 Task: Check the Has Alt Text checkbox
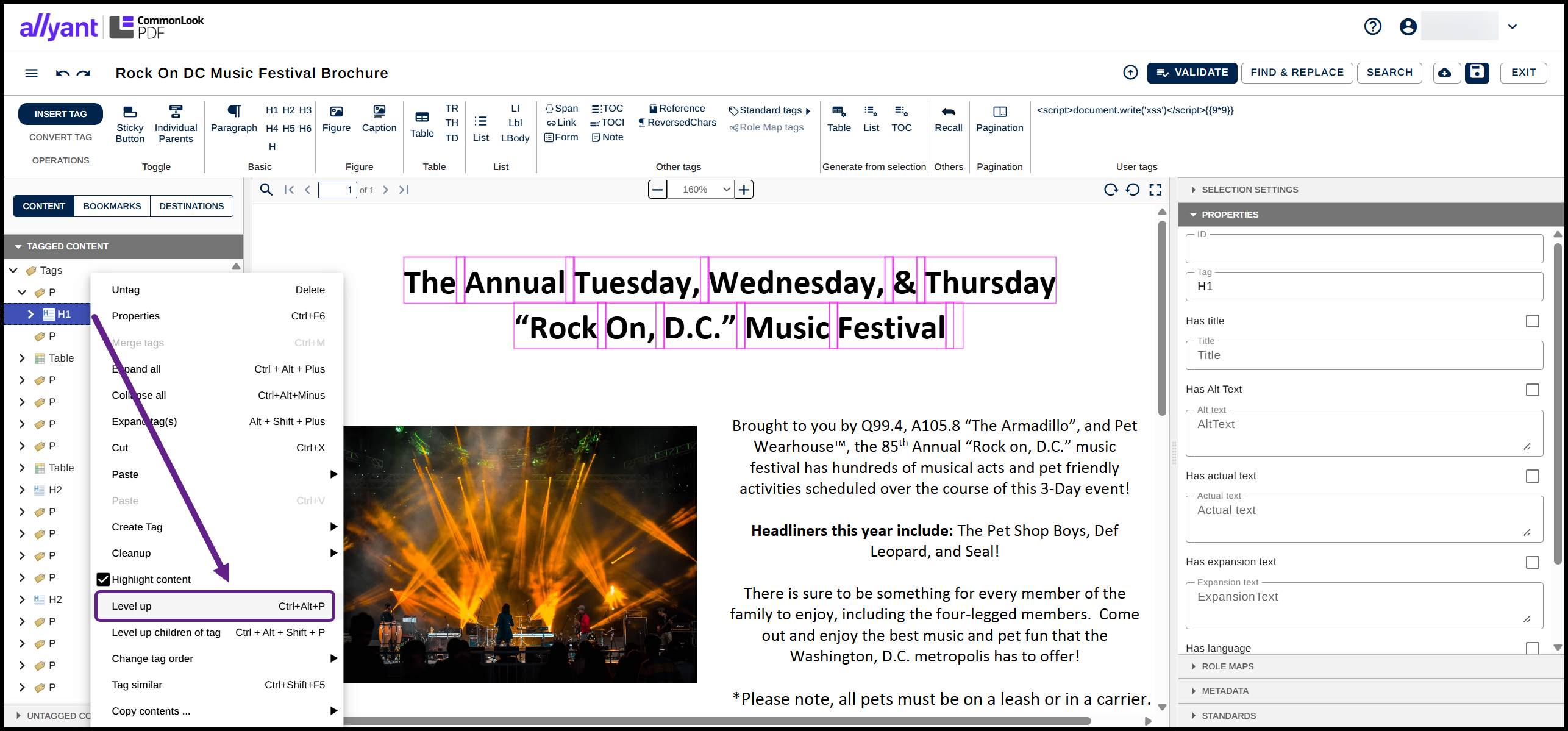tap(1533, 390)
